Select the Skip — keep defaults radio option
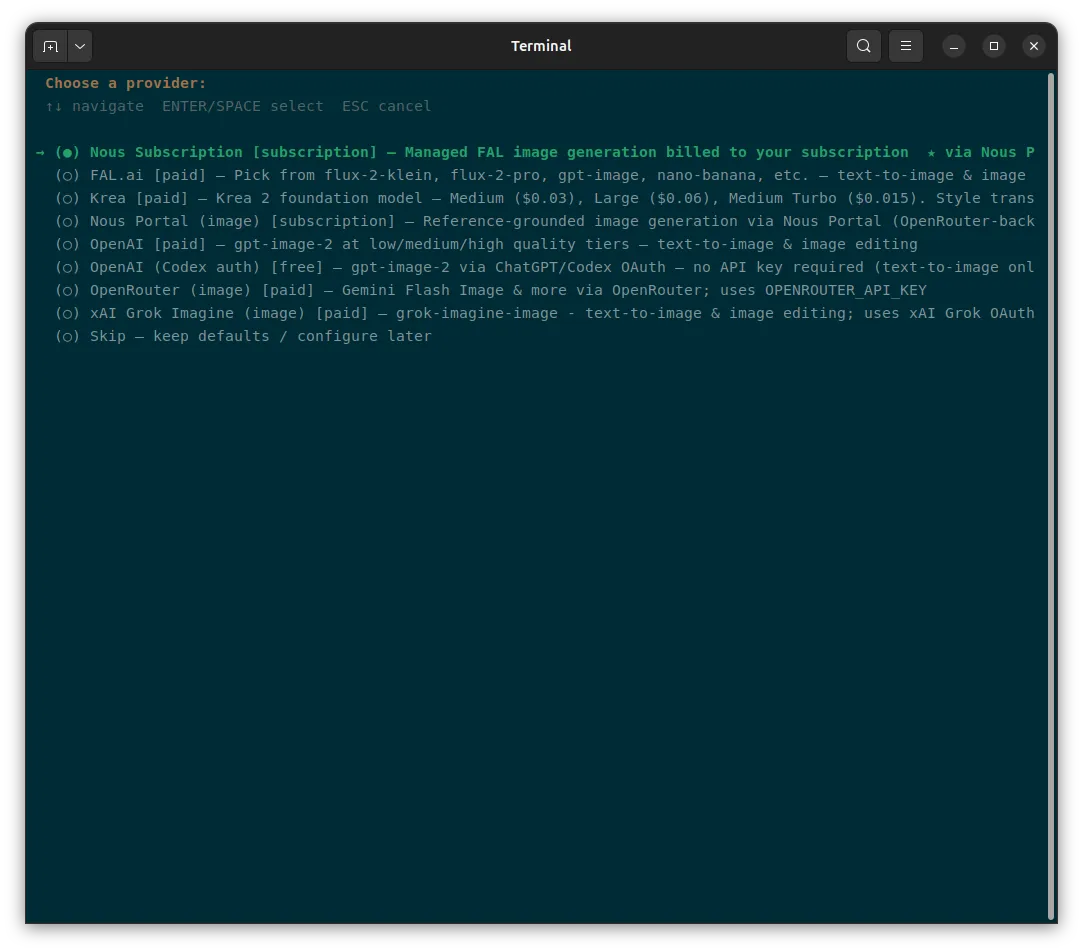This screenshot has height=952, width=1083. coord(67,336)
